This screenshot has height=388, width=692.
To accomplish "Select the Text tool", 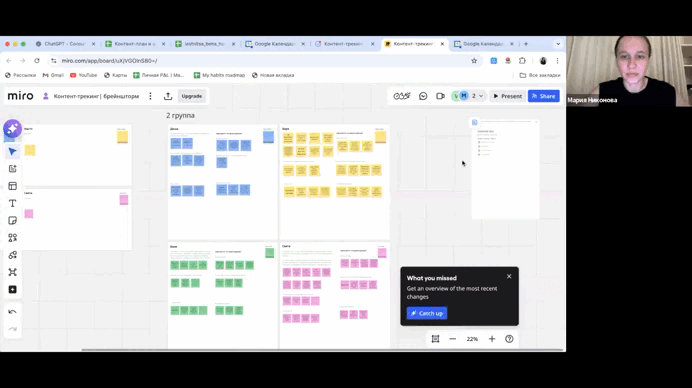I will tap(12, 203).
